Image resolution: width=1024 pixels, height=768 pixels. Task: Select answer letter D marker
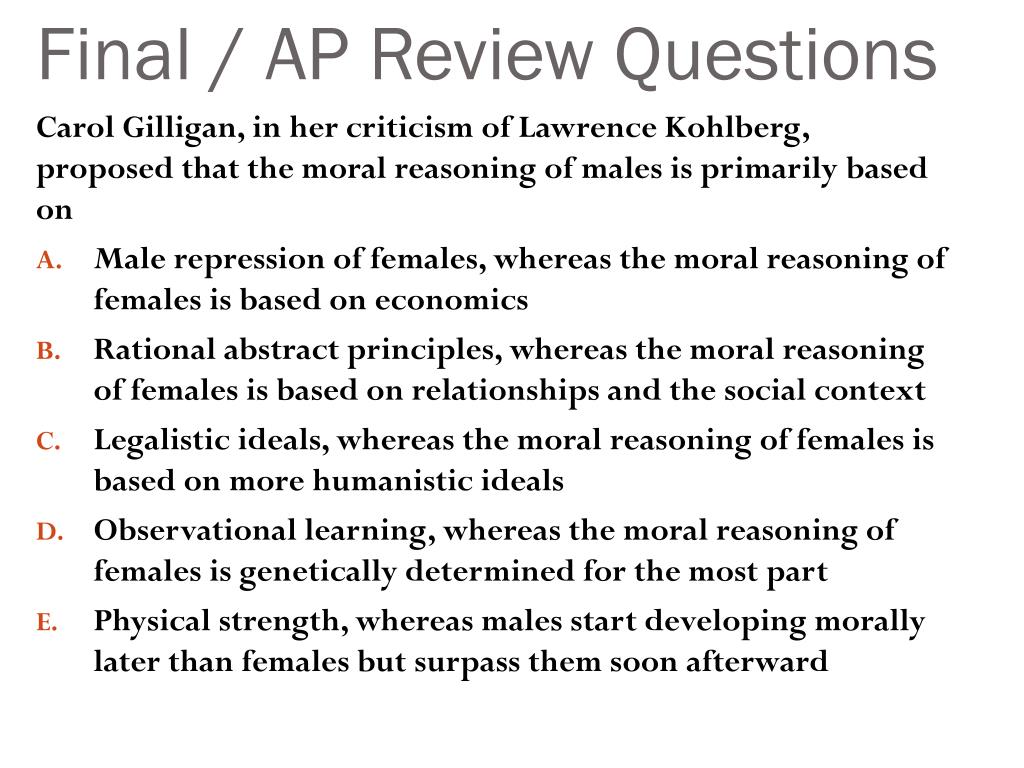tap(50, 532)
